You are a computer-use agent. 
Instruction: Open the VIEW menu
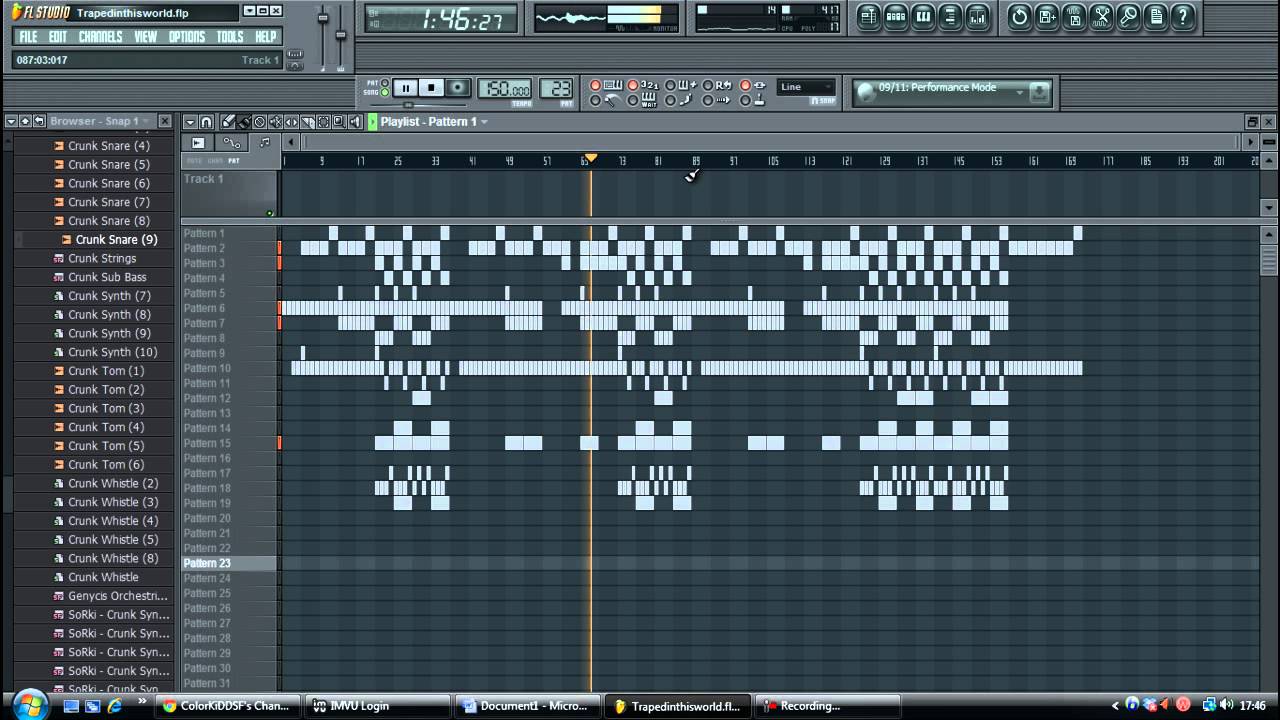[x=145, y=37]
